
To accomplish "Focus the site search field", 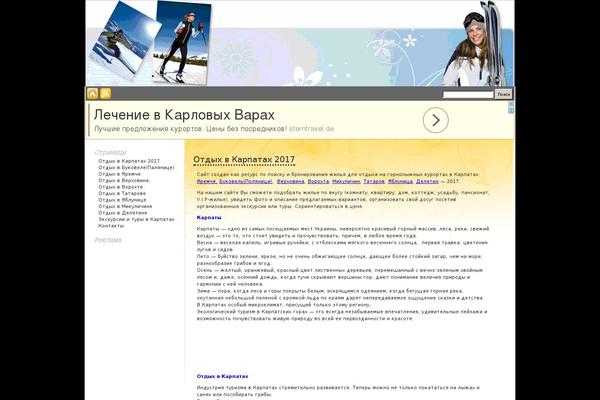I will tap(468, 94).
